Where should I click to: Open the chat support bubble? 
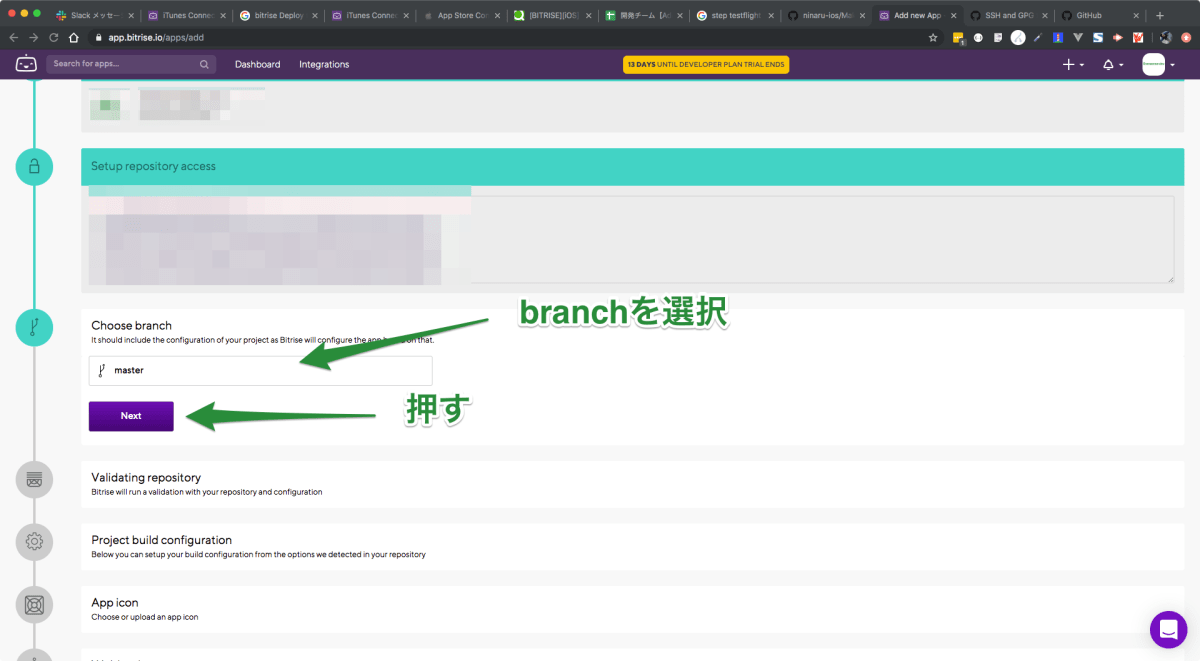(1168, 629)
